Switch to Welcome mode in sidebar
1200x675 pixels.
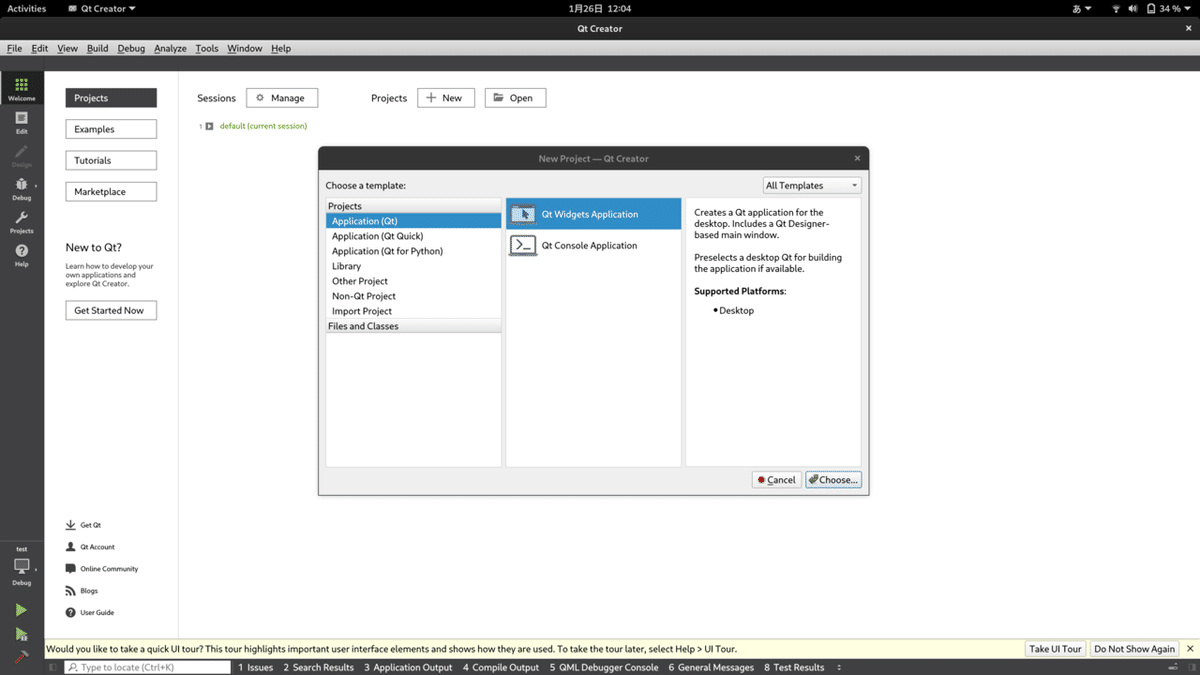(x=21, y=89)
